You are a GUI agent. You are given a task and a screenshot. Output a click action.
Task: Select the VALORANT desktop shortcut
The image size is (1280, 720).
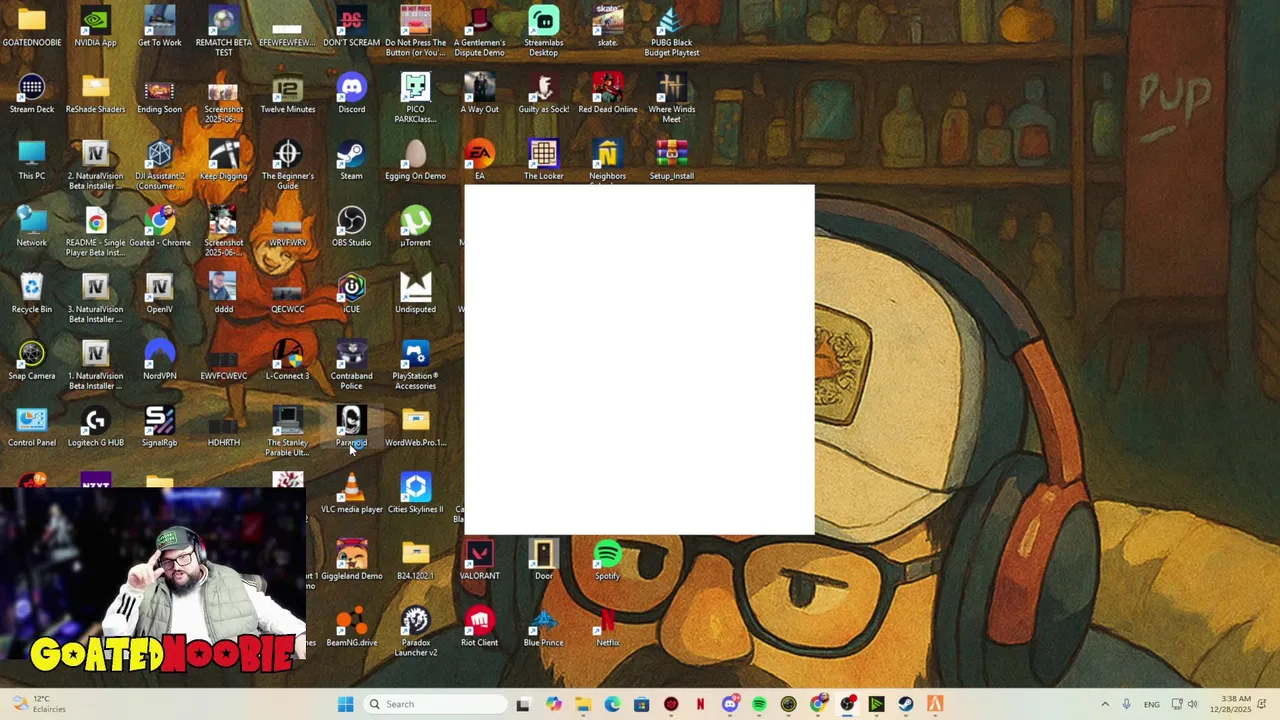click(x=479, y=560)
